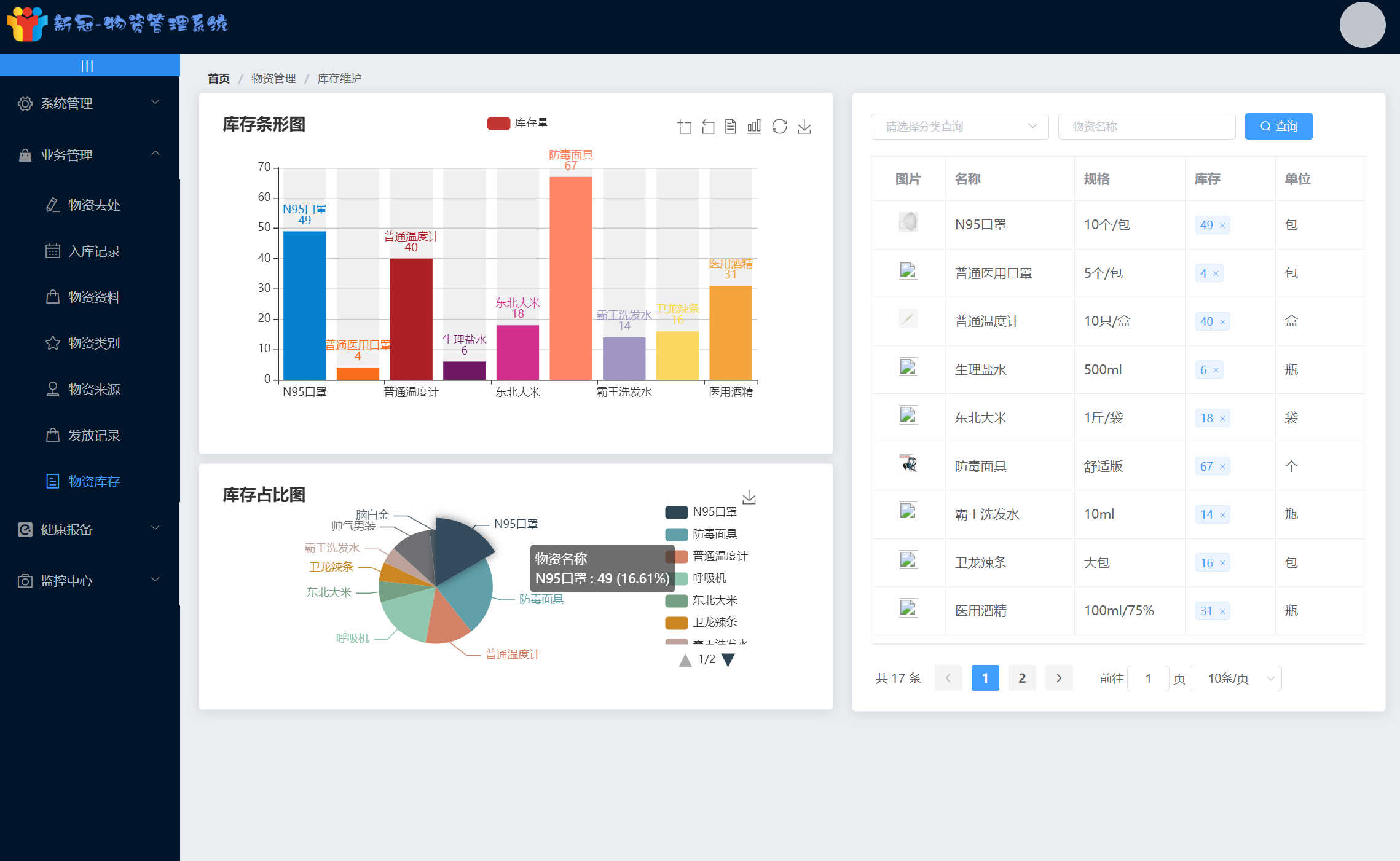Toggle 防毒面具 legend in pie chart

[701, 534]
